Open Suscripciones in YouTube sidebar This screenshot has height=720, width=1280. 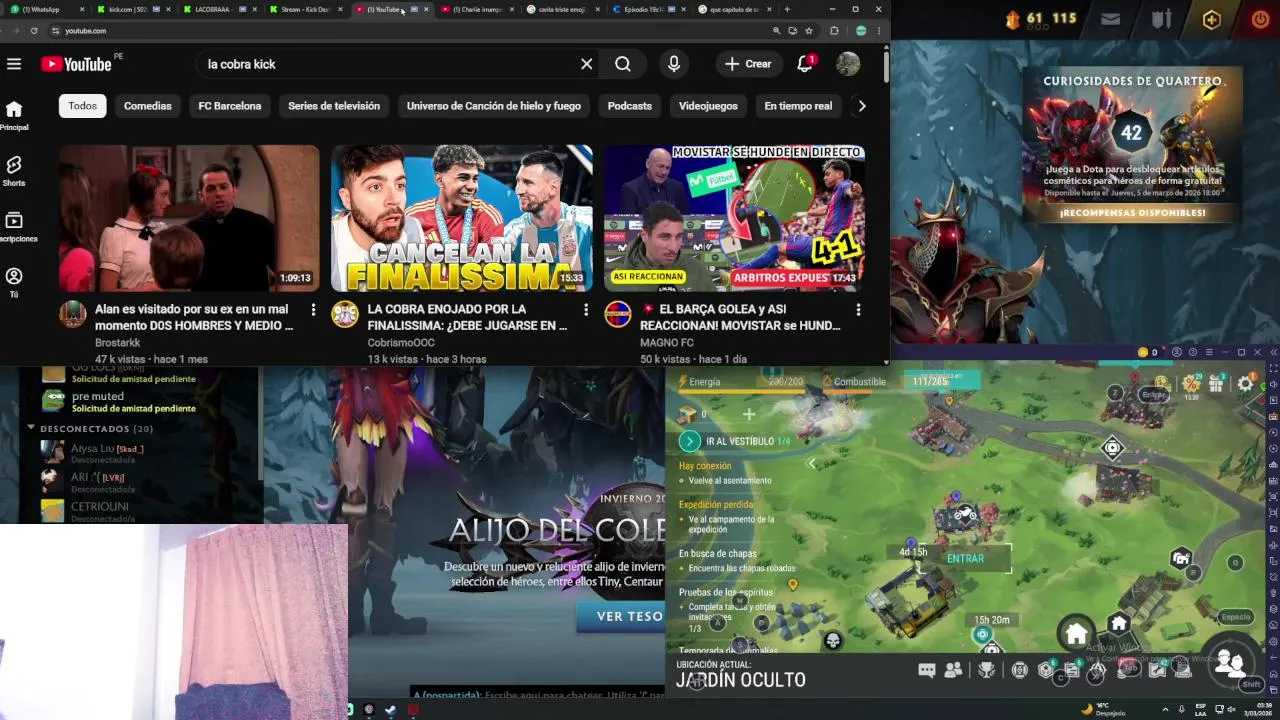(14, 227)
